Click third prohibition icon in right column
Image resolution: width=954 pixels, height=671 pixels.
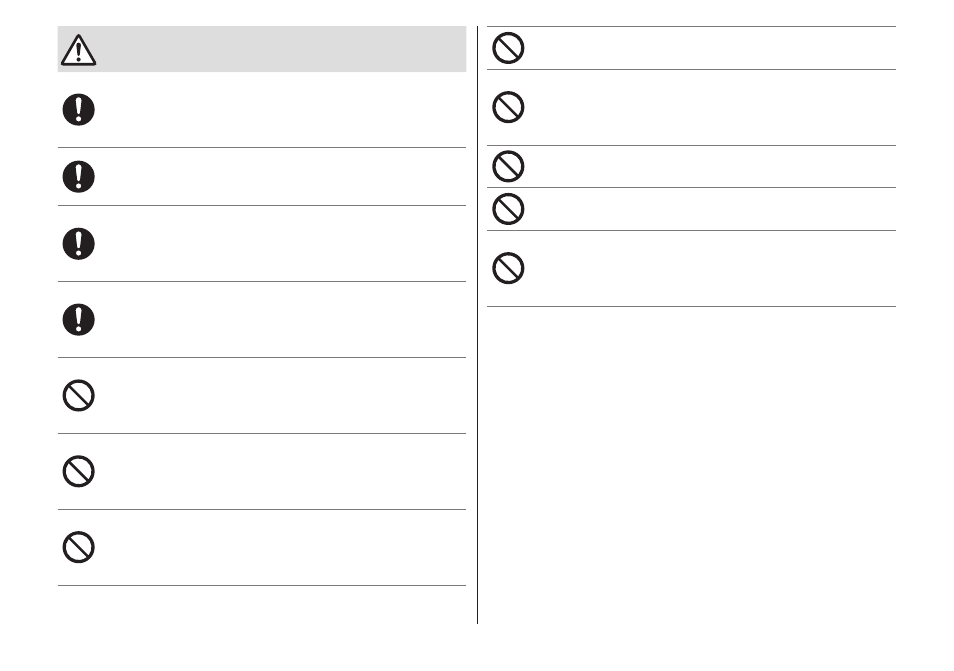(x=508, y=166)
